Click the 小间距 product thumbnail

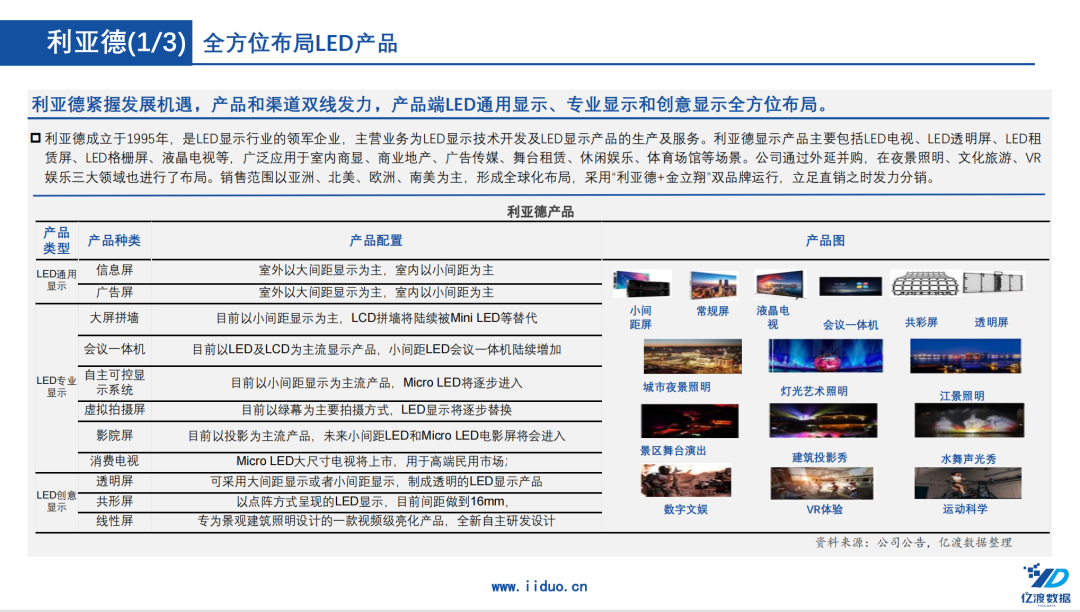tap(641, 284)
